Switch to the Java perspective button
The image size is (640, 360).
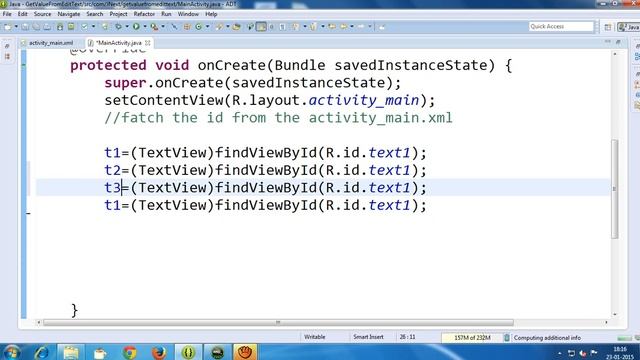[629, 27]
